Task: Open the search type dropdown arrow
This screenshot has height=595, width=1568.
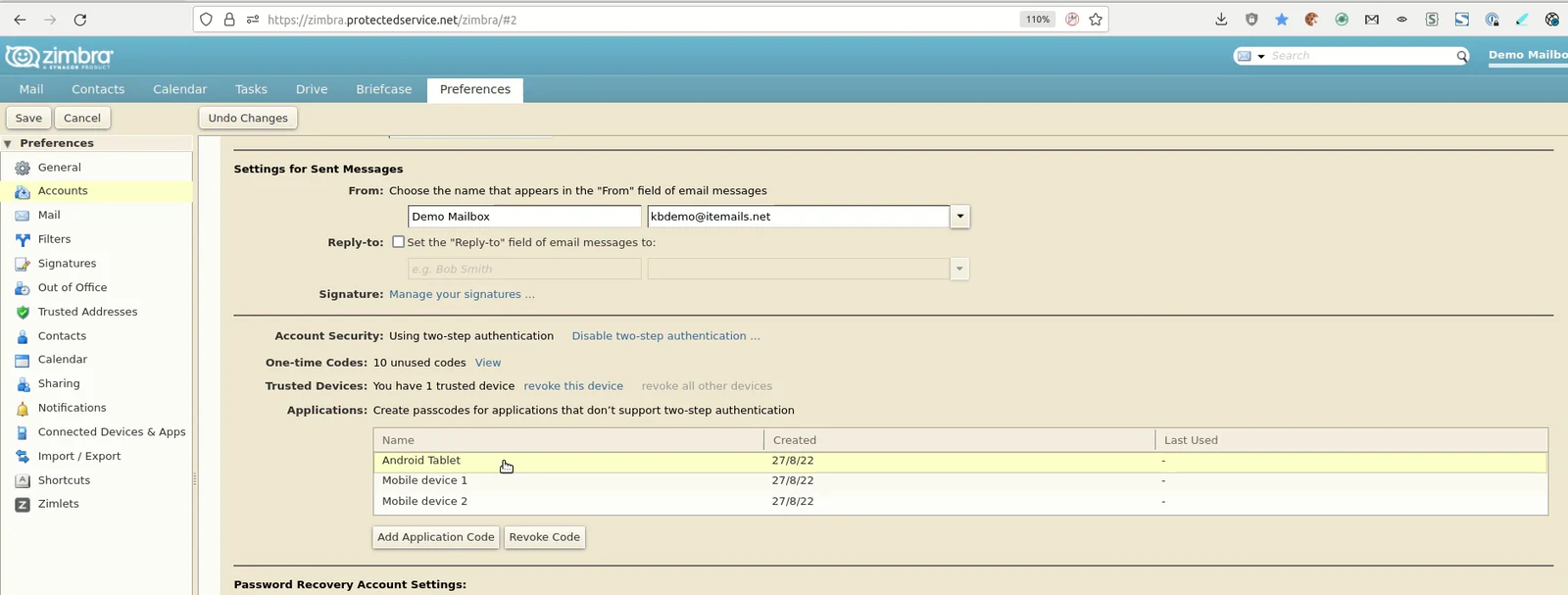Action: (x=1261, y=57)
